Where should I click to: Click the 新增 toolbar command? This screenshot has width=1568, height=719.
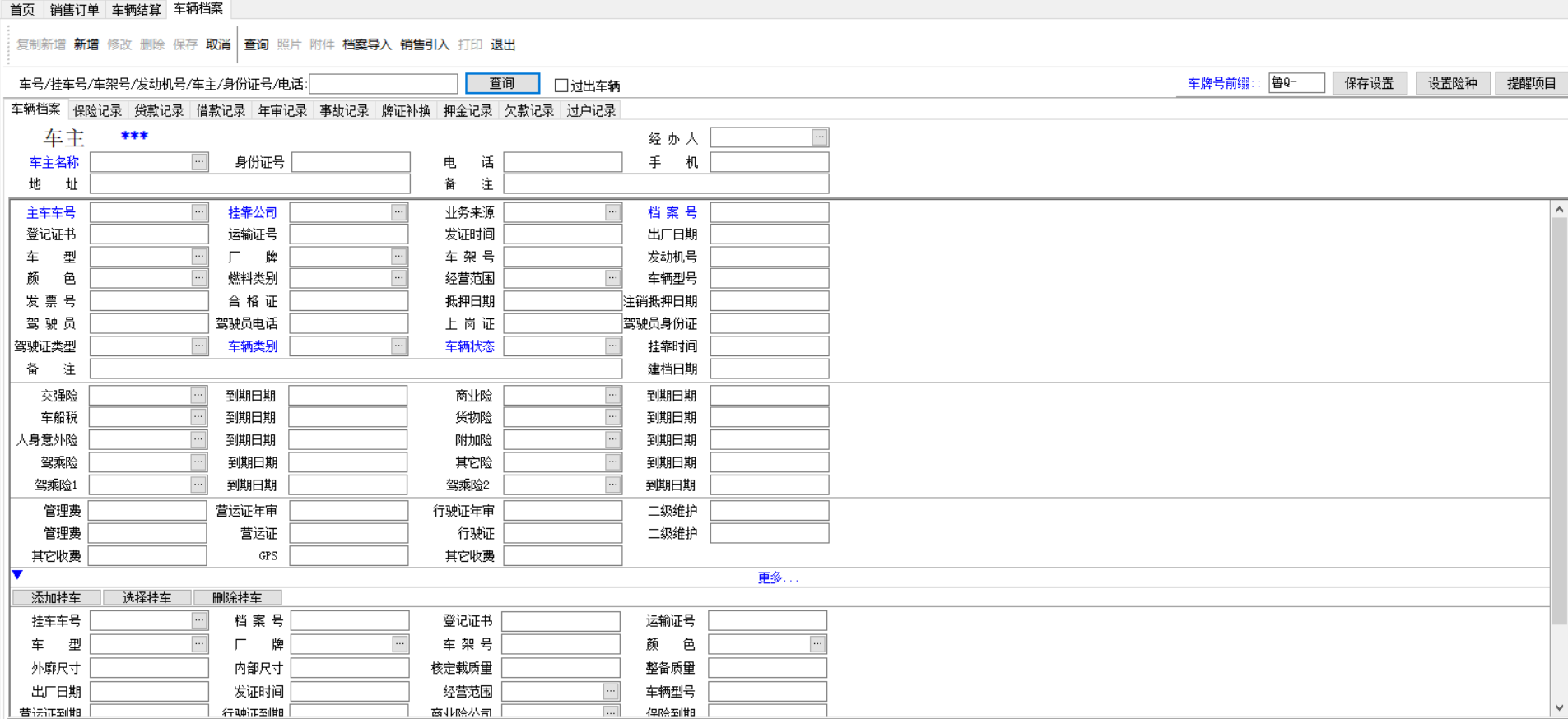pyautogui.click(x=86, y=44)
